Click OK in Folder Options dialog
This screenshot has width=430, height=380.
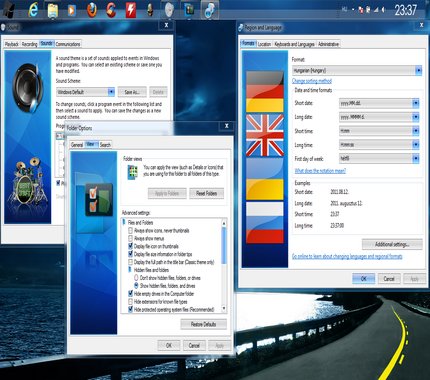coord(169,345)
